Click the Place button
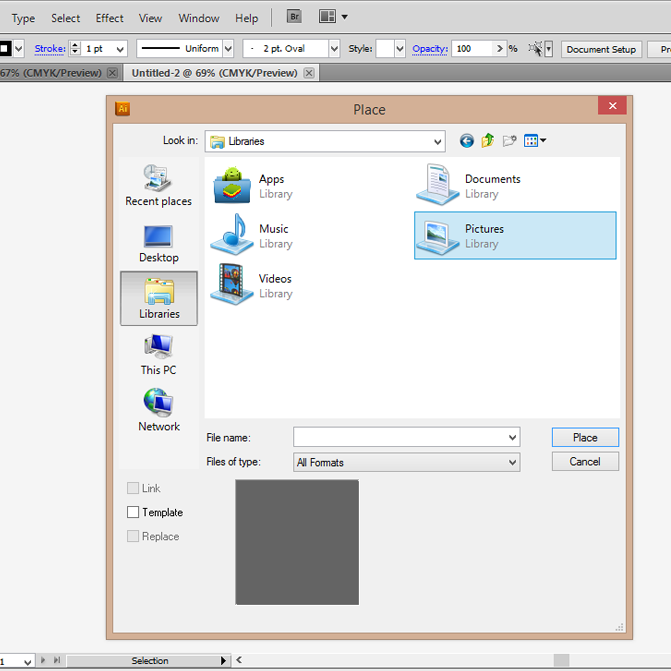The image size is (671, 671). click(x=585, y=437)
